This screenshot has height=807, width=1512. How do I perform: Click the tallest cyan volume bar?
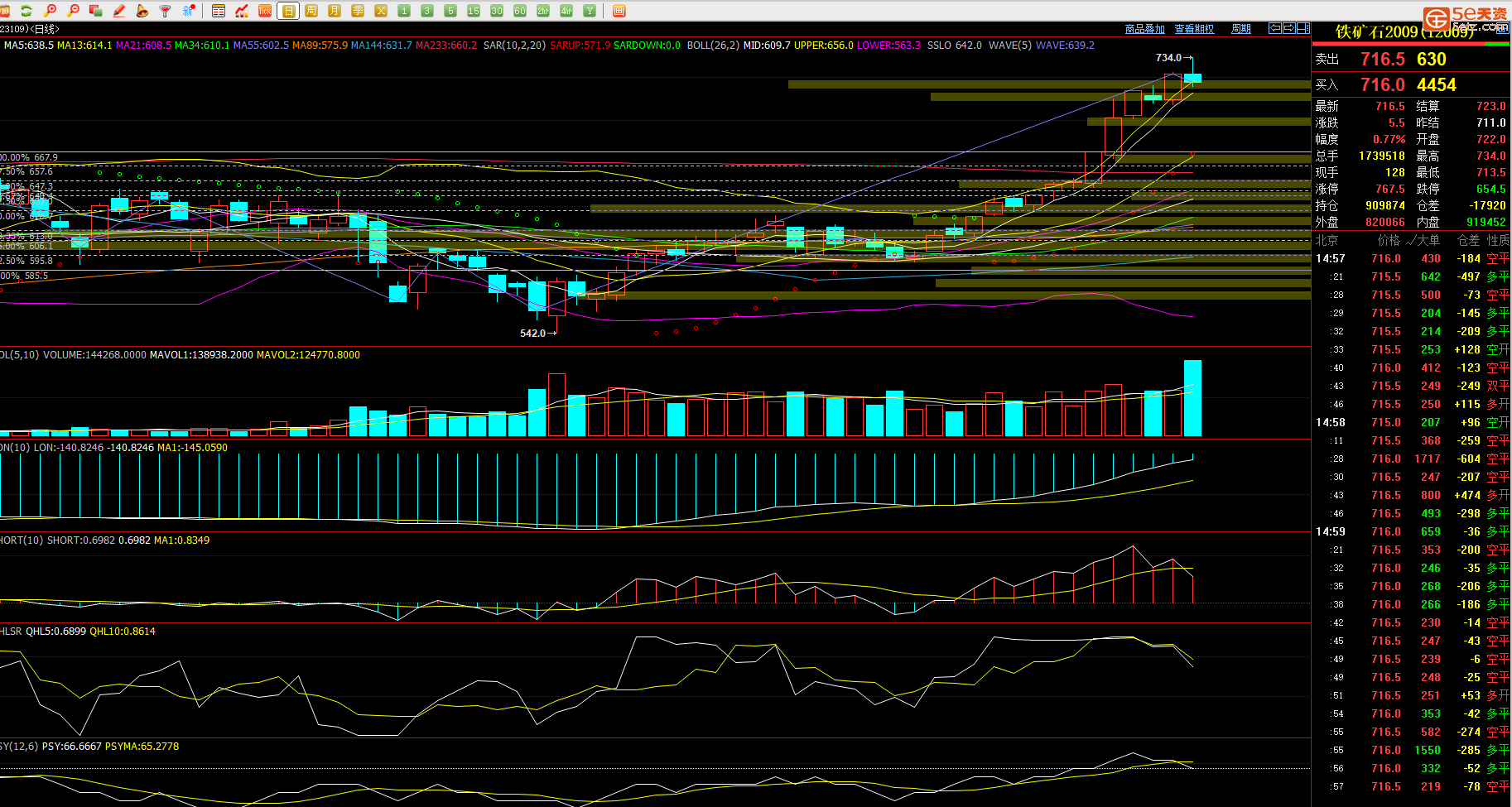pos(1192,397)
